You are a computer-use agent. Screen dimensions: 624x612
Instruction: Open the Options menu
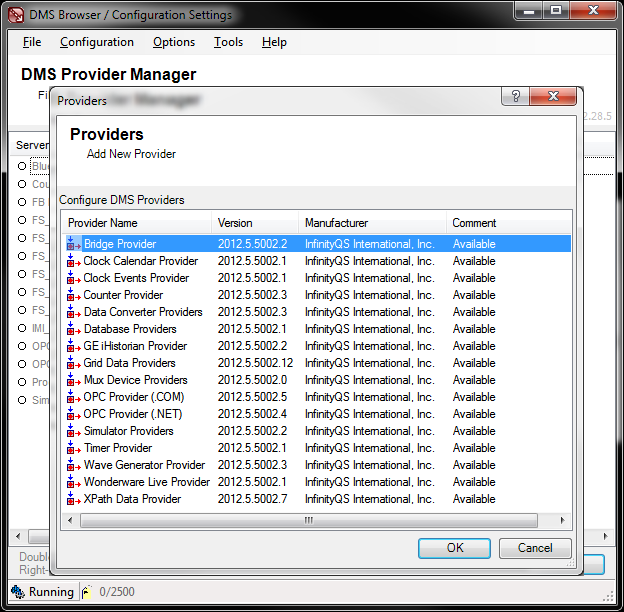[174, 42]
